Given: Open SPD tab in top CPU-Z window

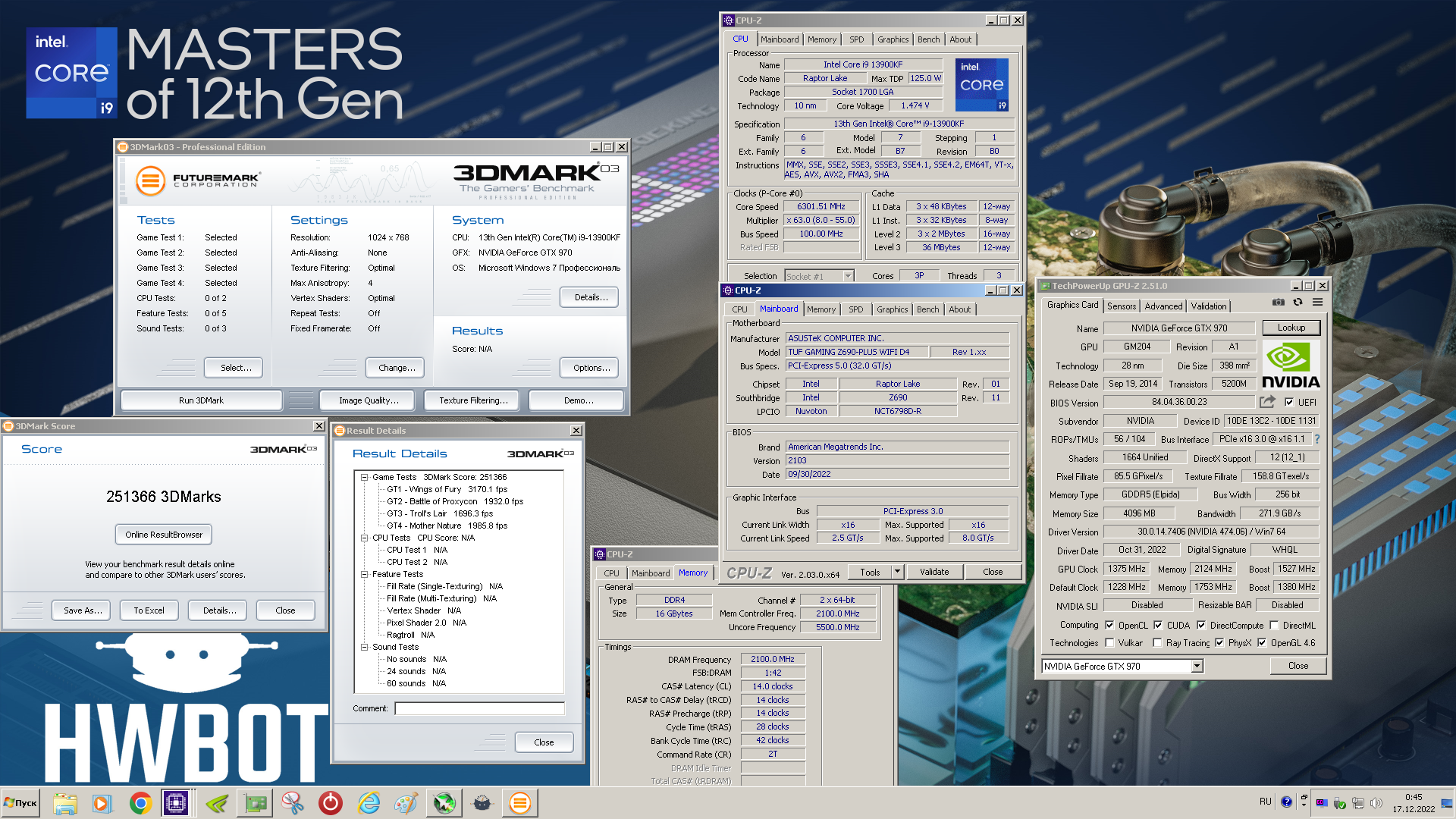Looking at the screenshot, I should (x=856, y=39).
